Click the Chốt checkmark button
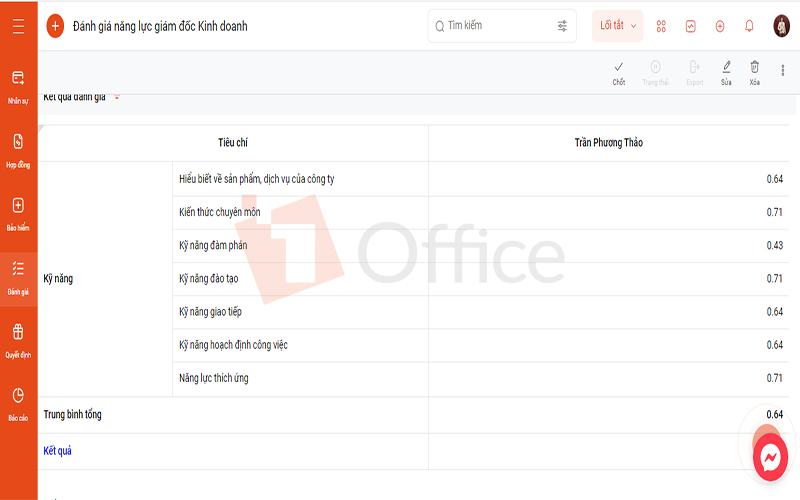This screenshot has width=800, height=500. [619, 73]
